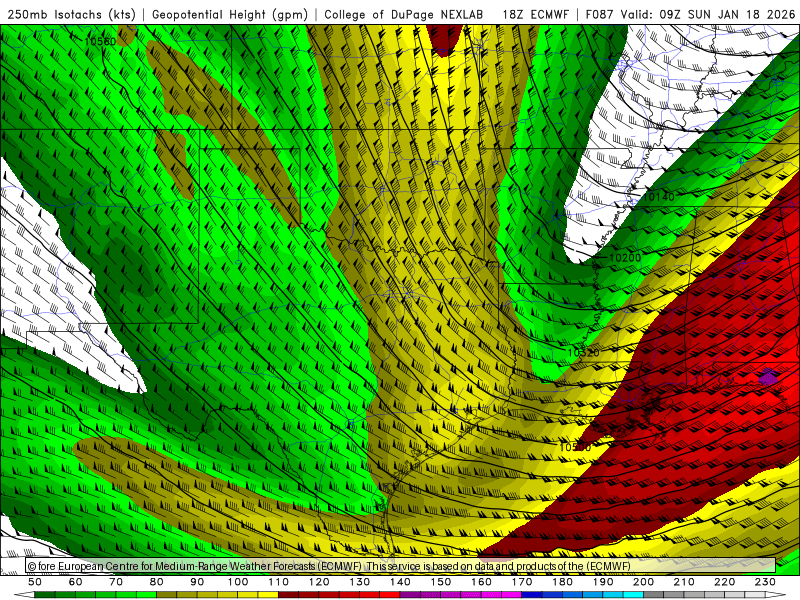Click the 60 value on the color scale
This screenshot has height=600, width=800.
click(x=76, y=582)
